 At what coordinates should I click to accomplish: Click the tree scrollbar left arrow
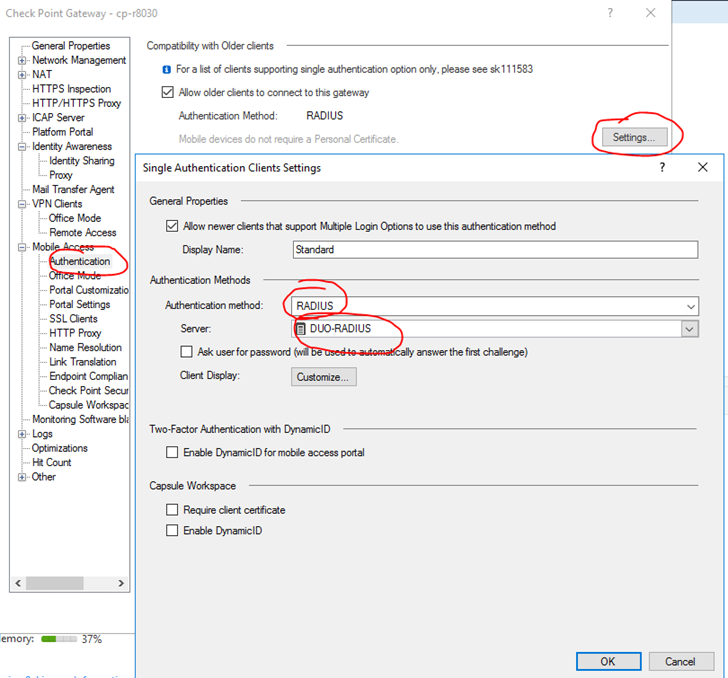point(18,583)
